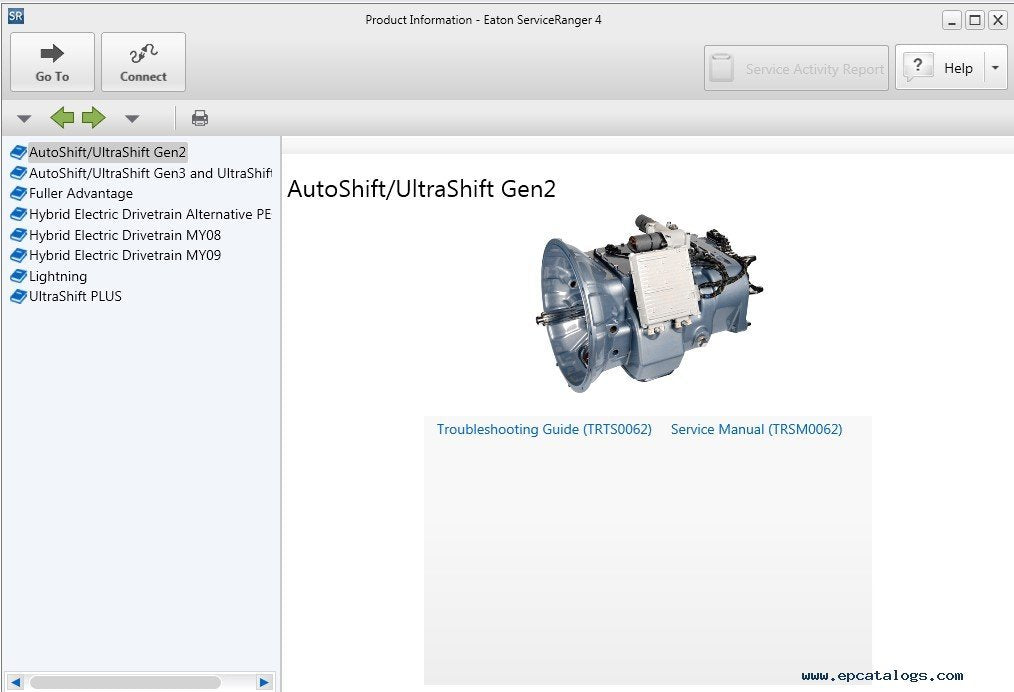Click the green forward navigation arrow
This screenshot has height=692, width=1014.
tap(92, 117)
